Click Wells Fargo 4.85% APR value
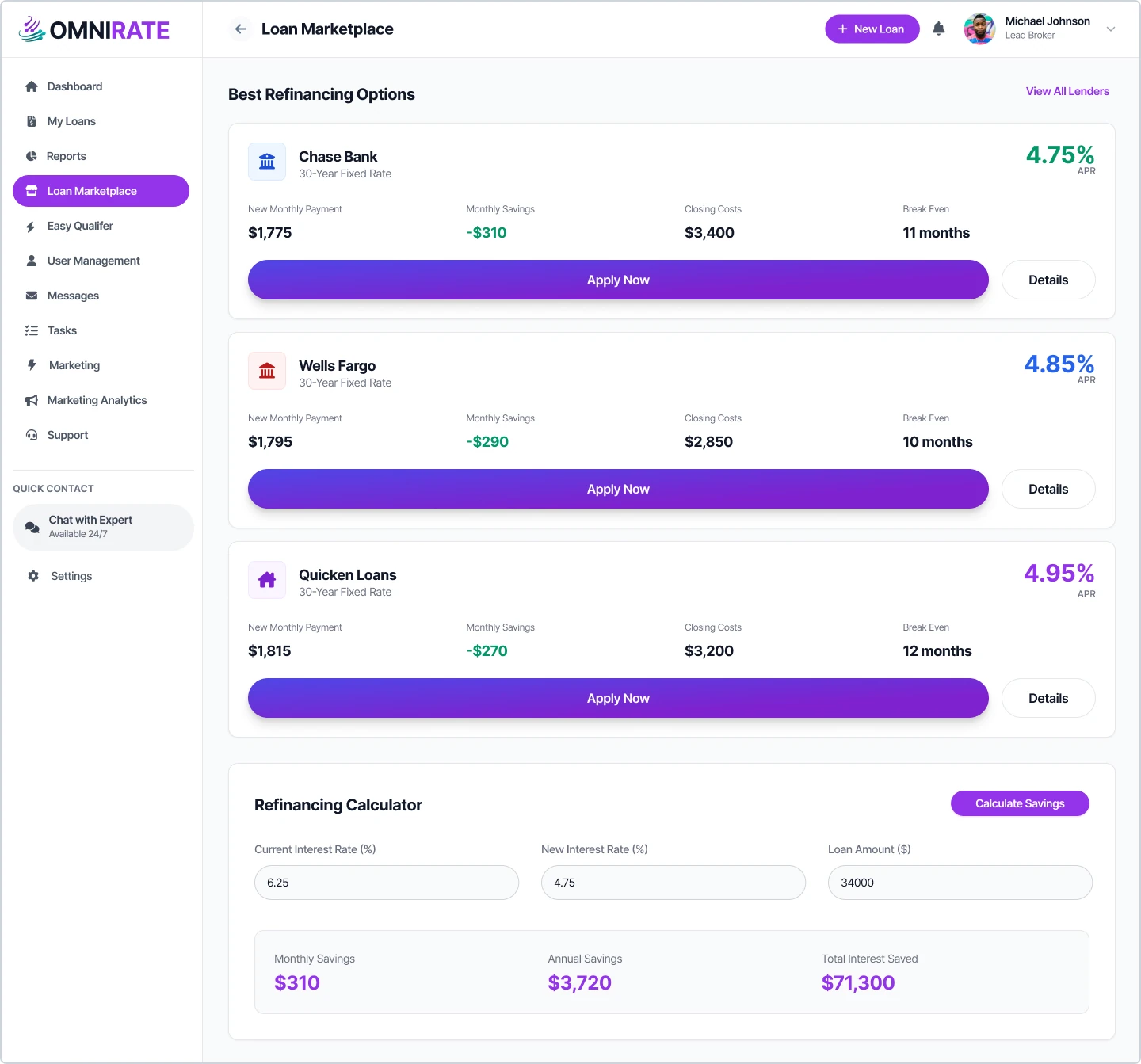1141x1064 pixels. pos(1059,364)
